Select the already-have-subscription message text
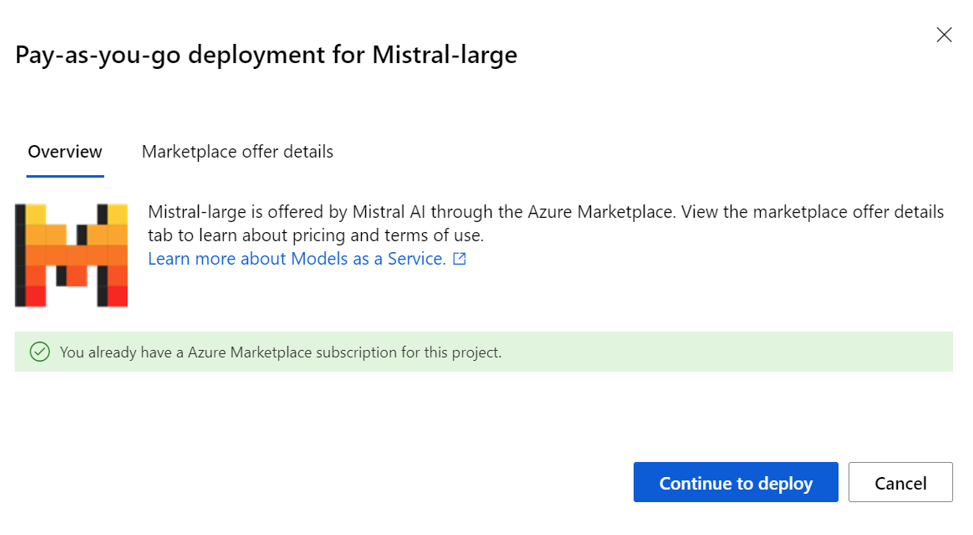Screen dimensions: 973x535 tap(280, 353)
